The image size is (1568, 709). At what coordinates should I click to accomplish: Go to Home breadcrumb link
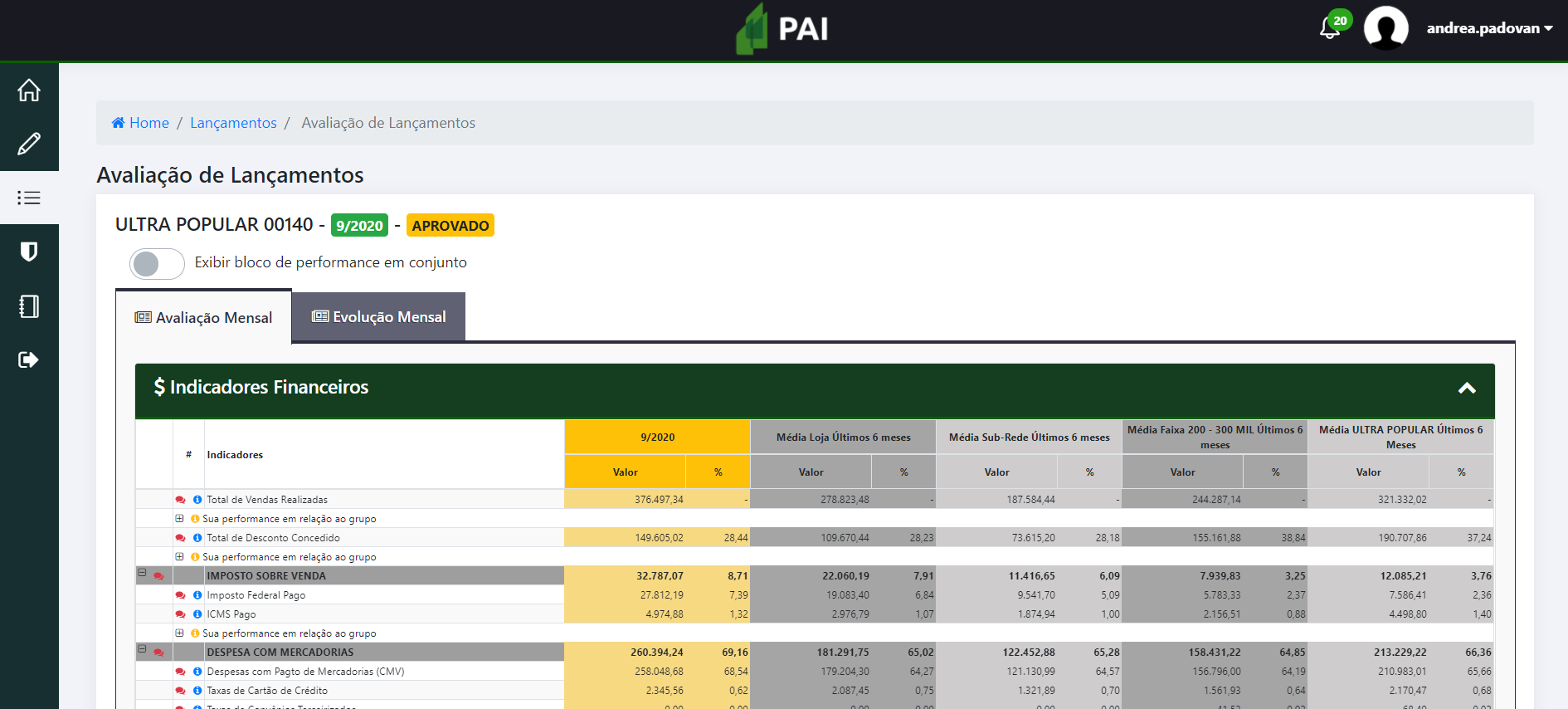coord(149,123)
